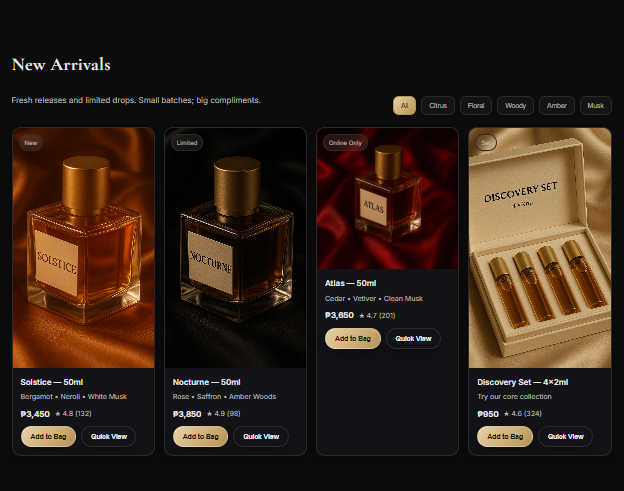The height and width of the screenshot is (491, 624).
Task: Open Quick View for Nocturne
Action: pyautogui.click(x=261, y=436)
